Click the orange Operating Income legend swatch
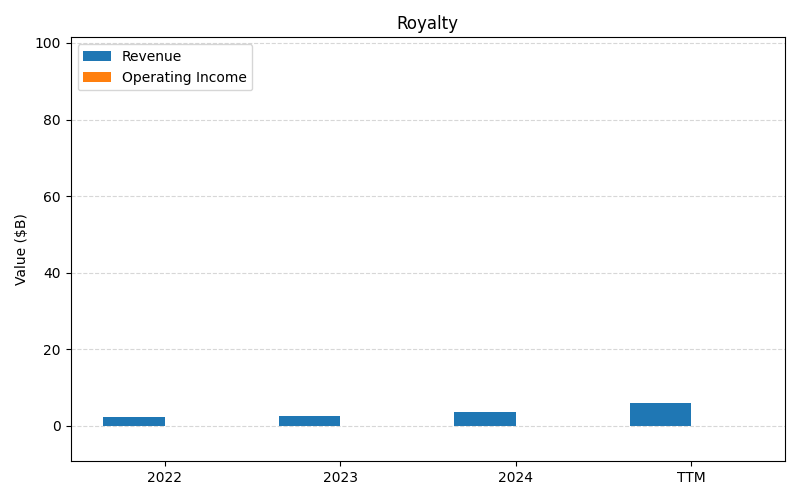 pyautogui.click(x=97, y=77)
